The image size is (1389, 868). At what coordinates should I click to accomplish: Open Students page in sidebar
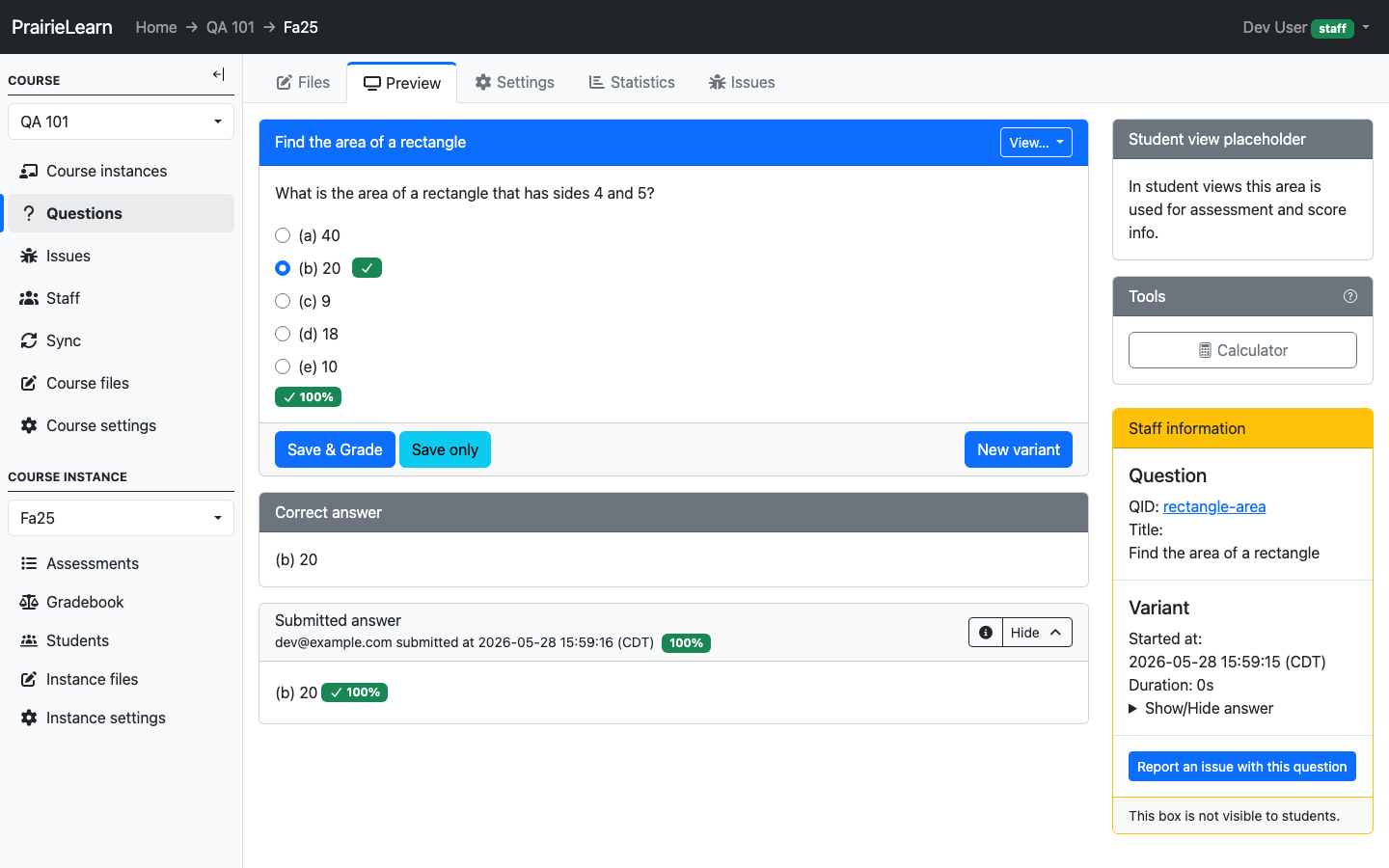(121, 640)
